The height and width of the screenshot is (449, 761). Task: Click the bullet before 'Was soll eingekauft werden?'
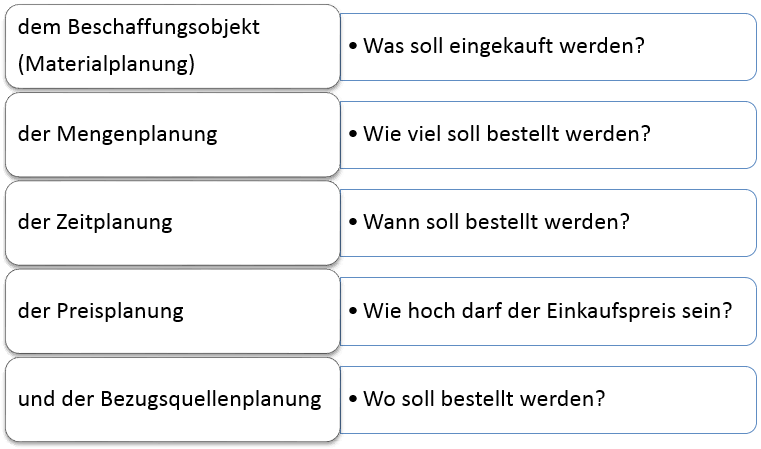click(354, 46)
